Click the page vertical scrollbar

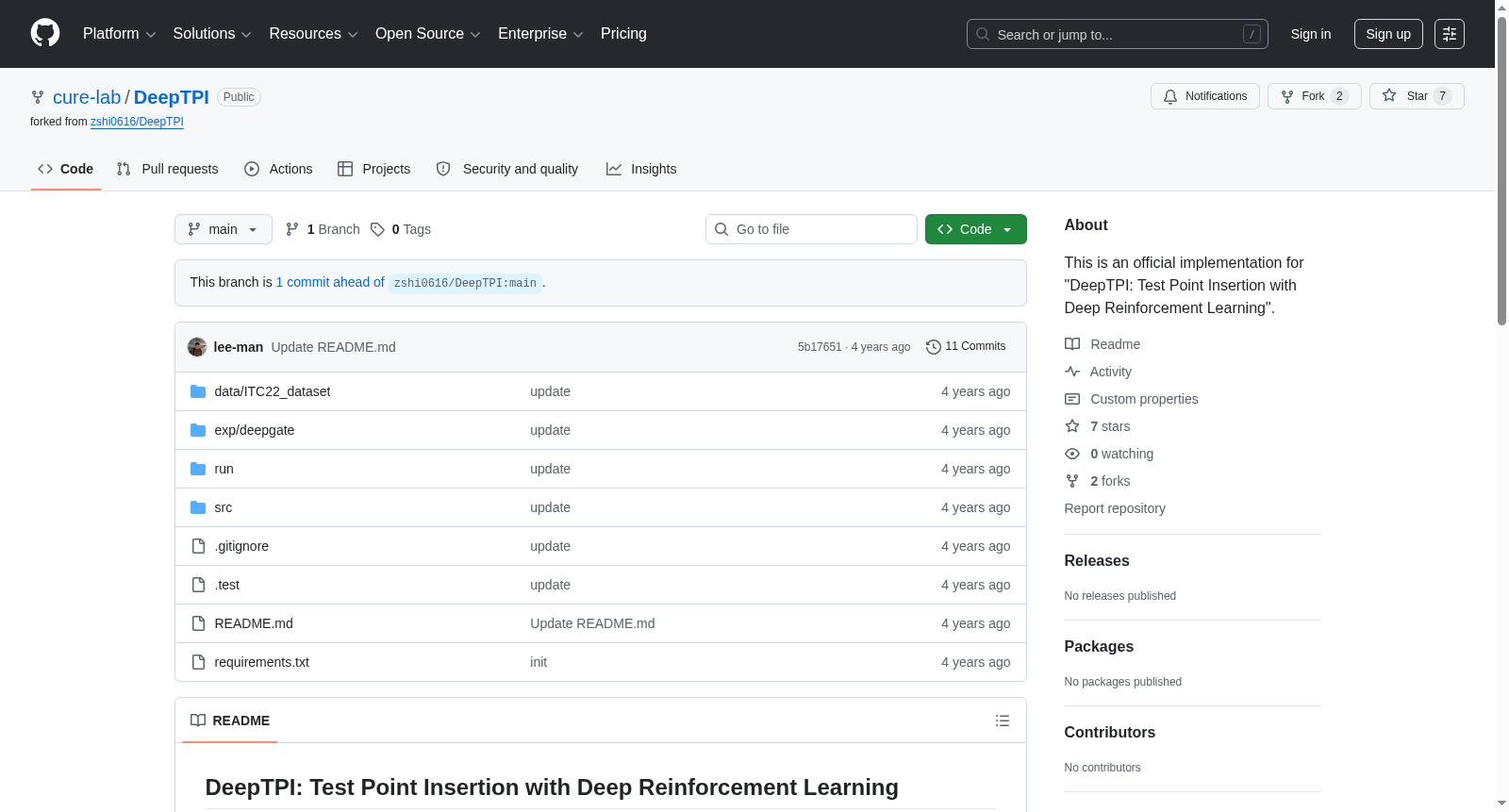(1501, 170)
